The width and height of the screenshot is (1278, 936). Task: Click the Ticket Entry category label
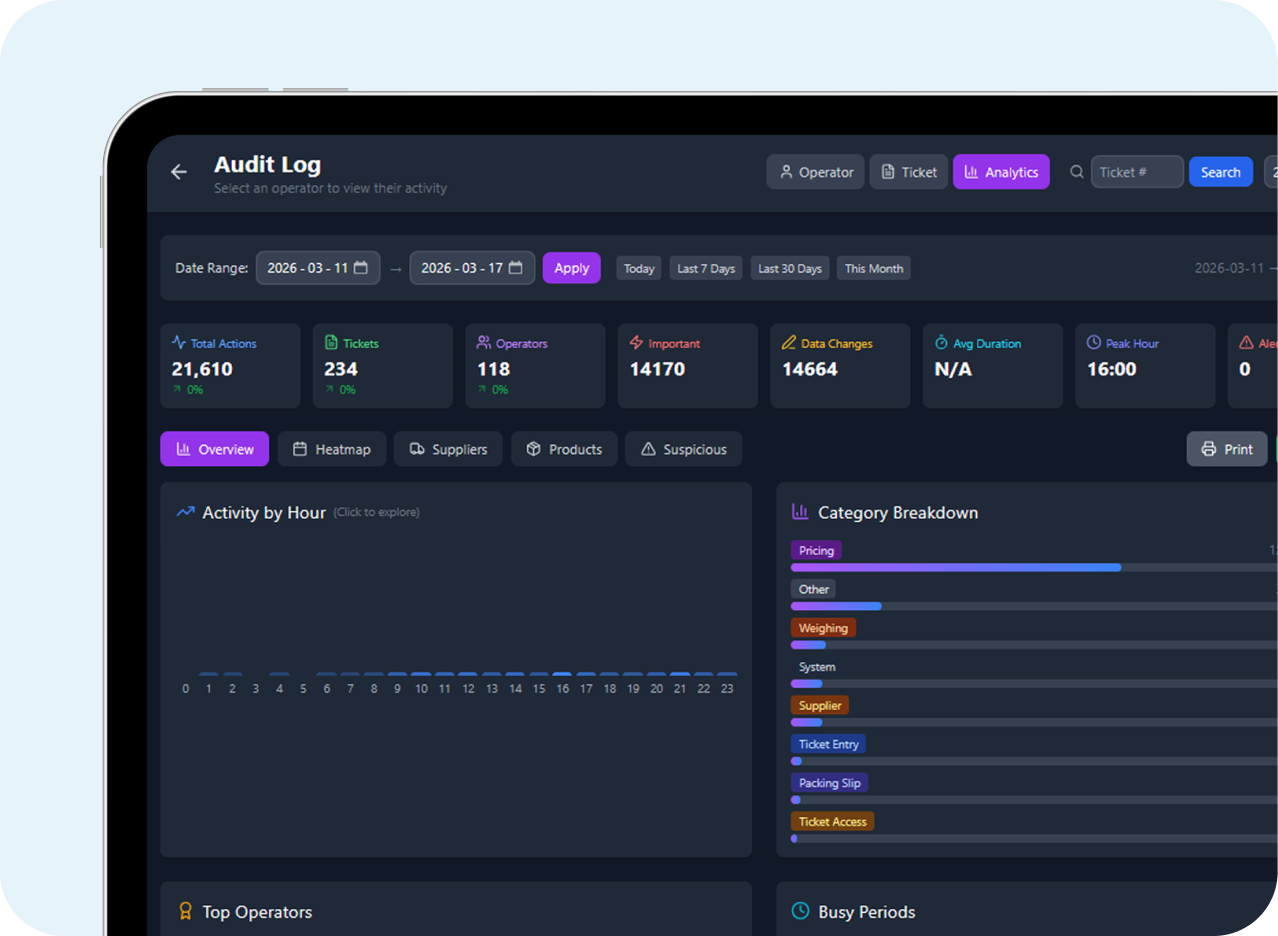pyautogui.click(x=828, y=744)
